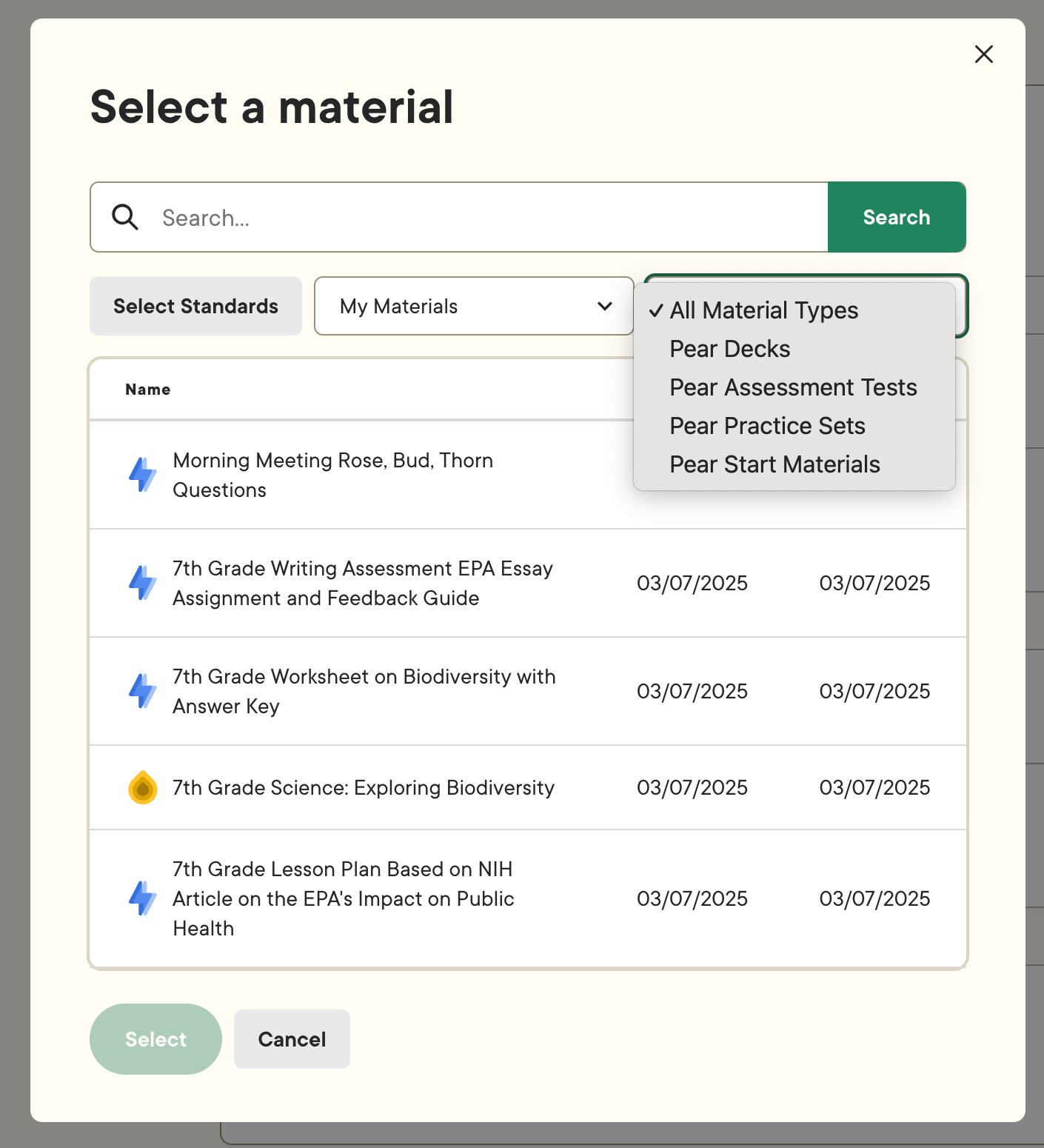This screenshot has height=1148, width=1044.
Task: Close the Select a material dialog
Action: click(x=984, y=54)
